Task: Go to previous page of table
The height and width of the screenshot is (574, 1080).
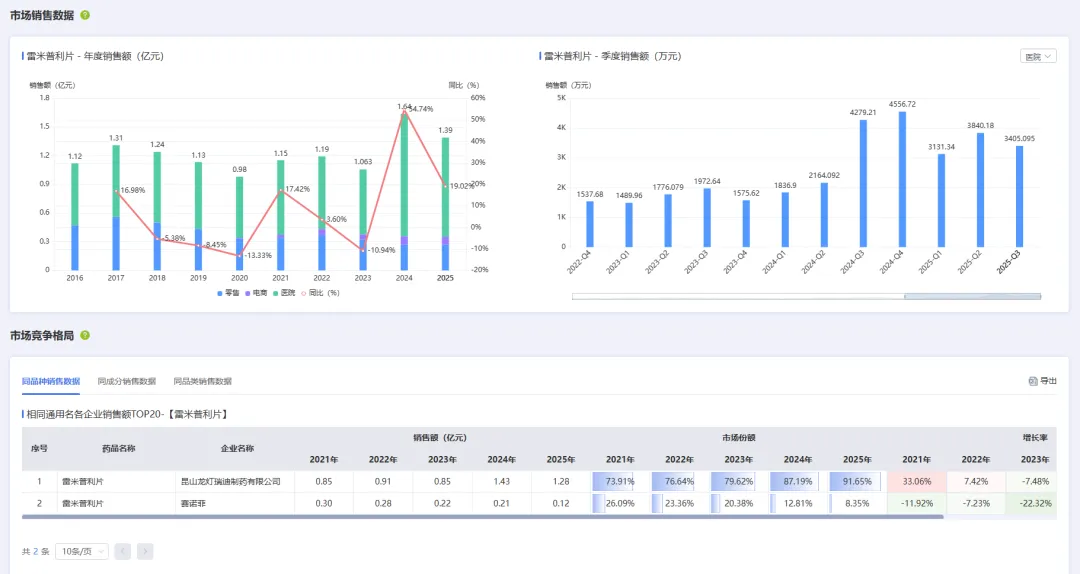Action: (x=123, y=551)
